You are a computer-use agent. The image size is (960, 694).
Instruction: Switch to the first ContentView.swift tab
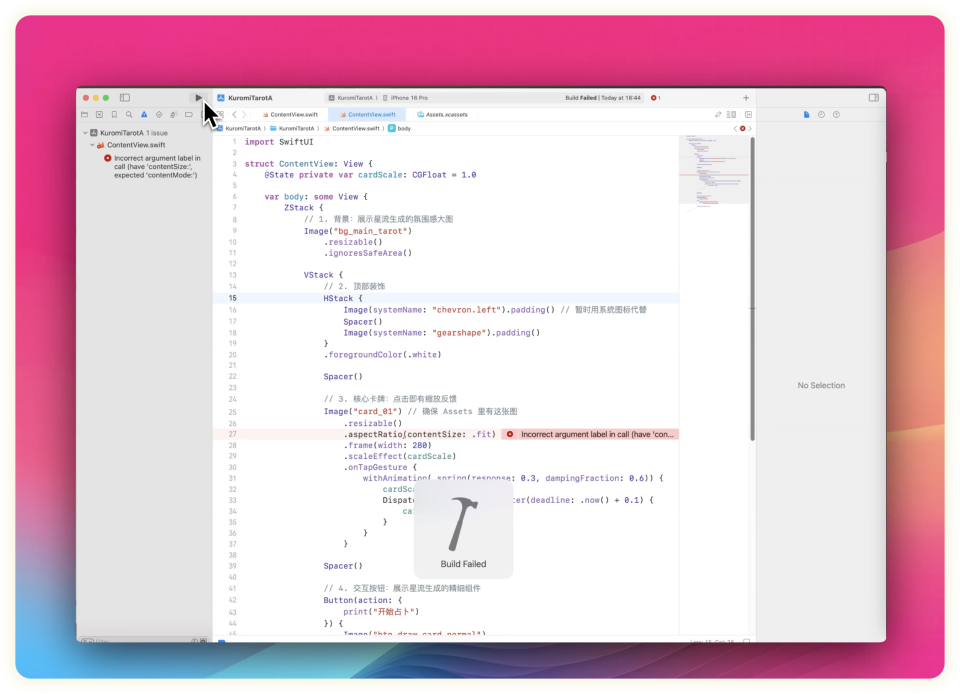pyautogui.click(x=290, y=115)
